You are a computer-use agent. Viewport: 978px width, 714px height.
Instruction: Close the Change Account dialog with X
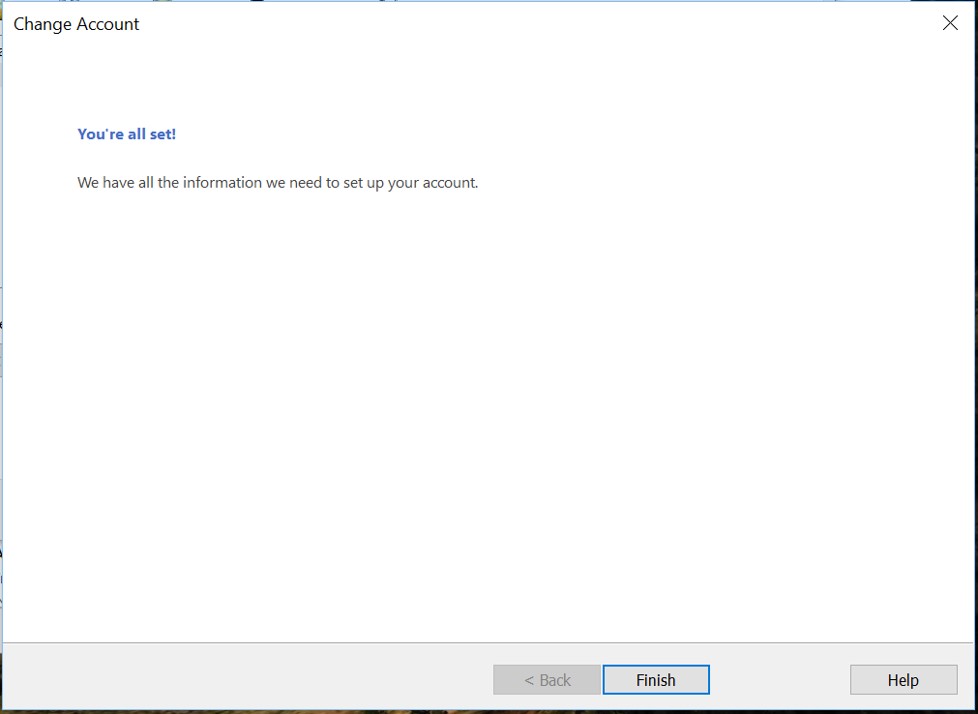pyautogui.click(x=950, y=23)
